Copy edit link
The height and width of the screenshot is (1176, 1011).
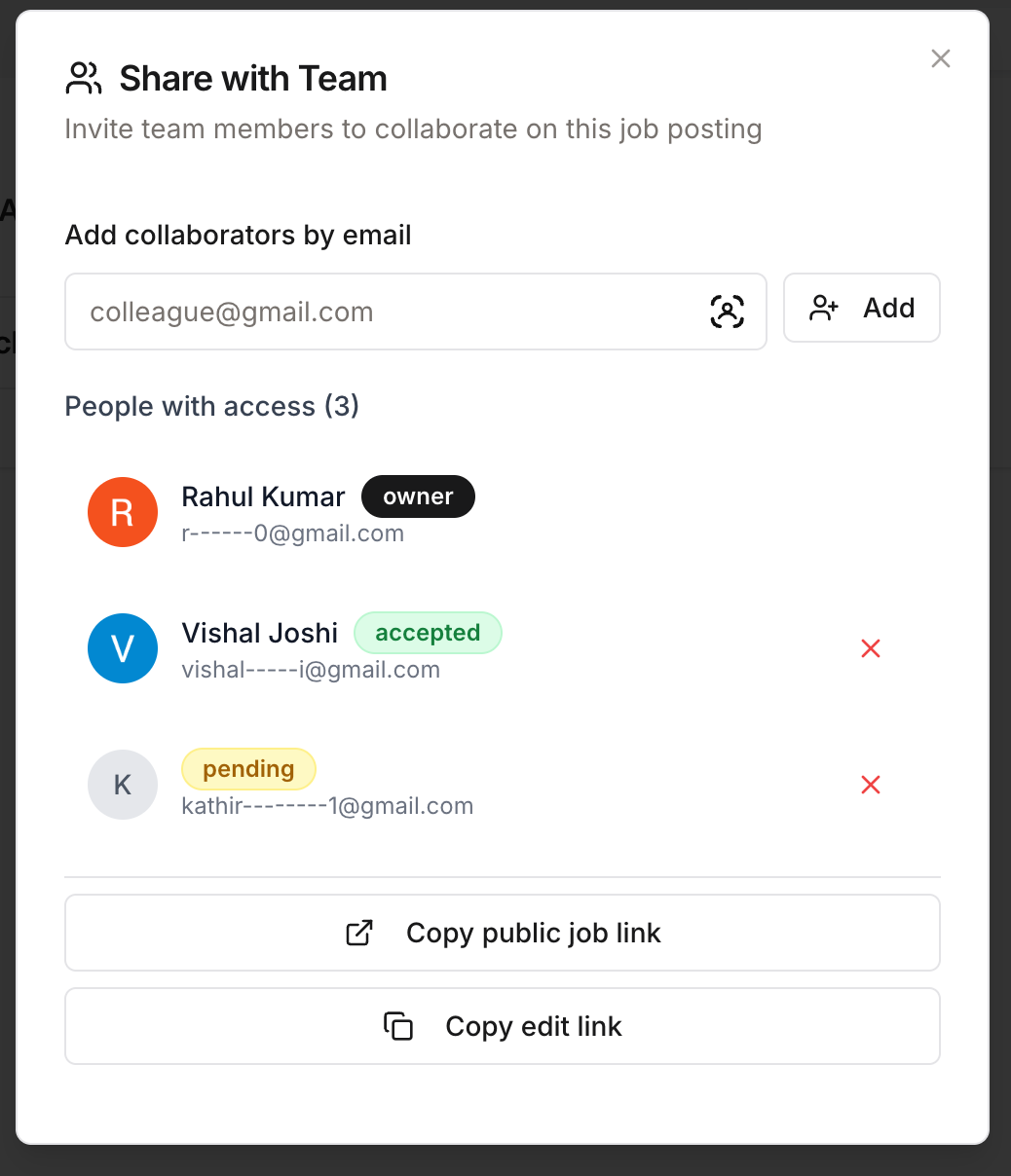[x=503, y=1026]
